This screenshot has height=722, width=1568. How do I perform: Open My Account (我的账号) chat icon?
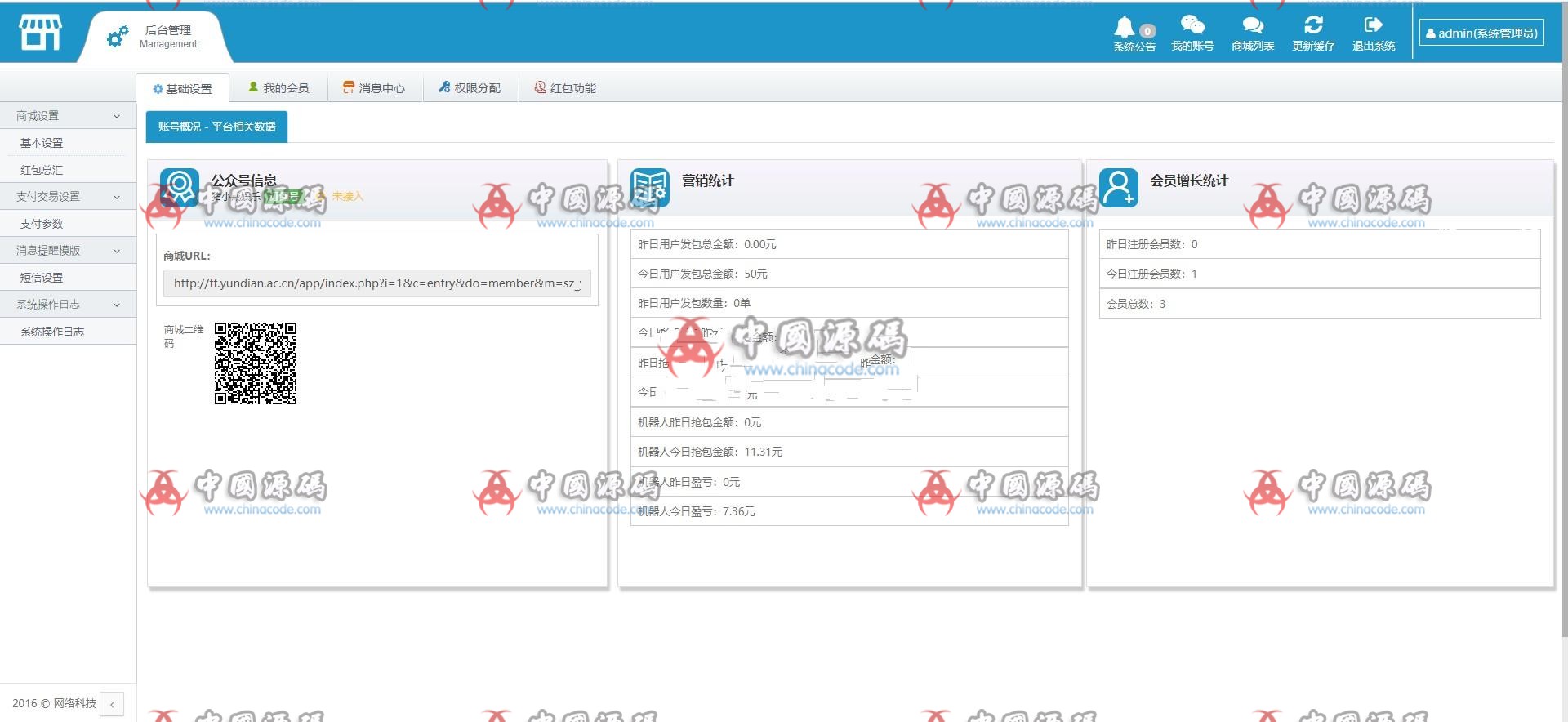click(x=1192, y=25)
